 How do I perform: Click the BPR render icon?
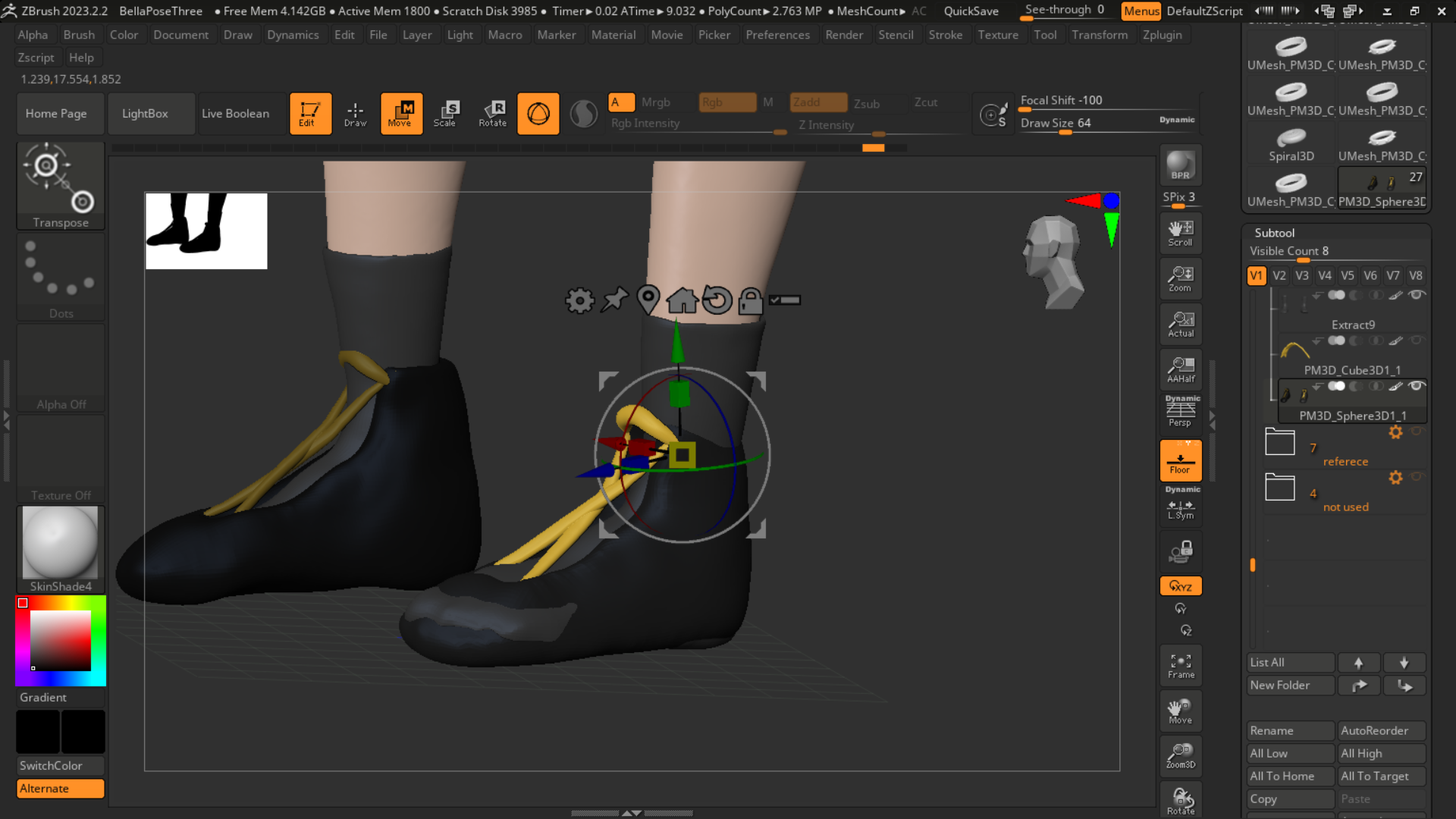[x=1180, y=165]
